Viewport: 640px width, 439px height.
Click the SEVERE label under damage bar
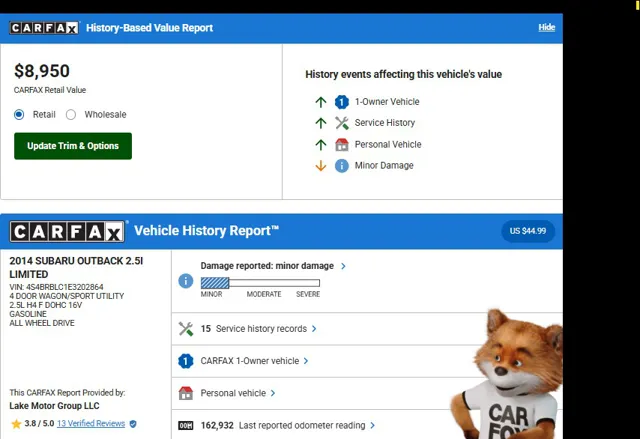click(x=308, y=294)
